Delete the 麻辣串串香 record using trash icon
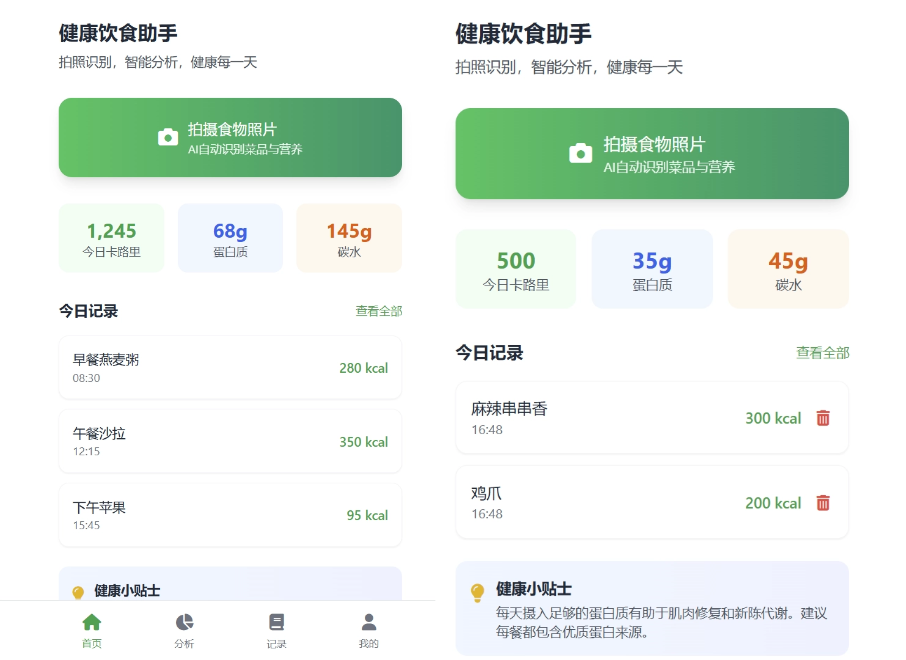 [x=823, y=418]
